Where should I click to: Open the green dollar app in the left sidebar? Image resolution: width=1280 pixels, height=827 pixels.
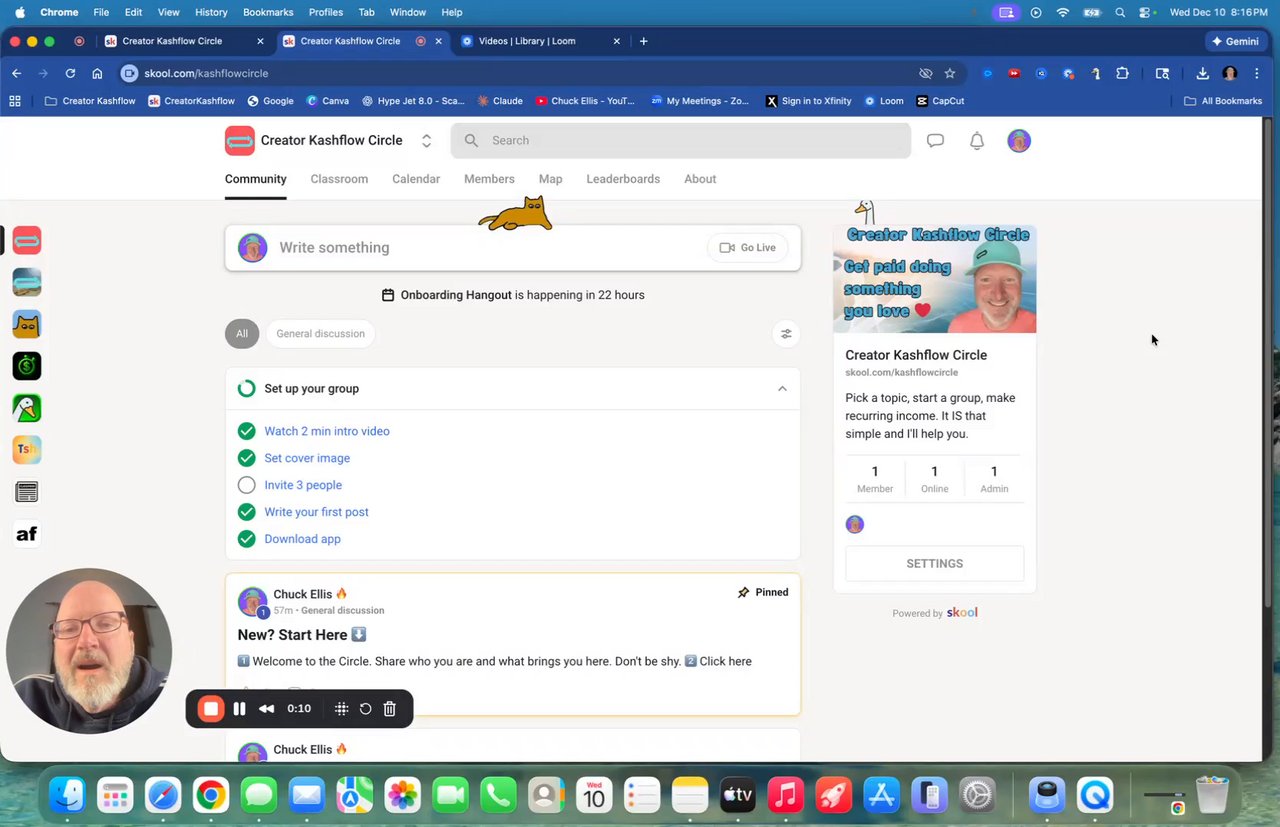coord(27,366)
